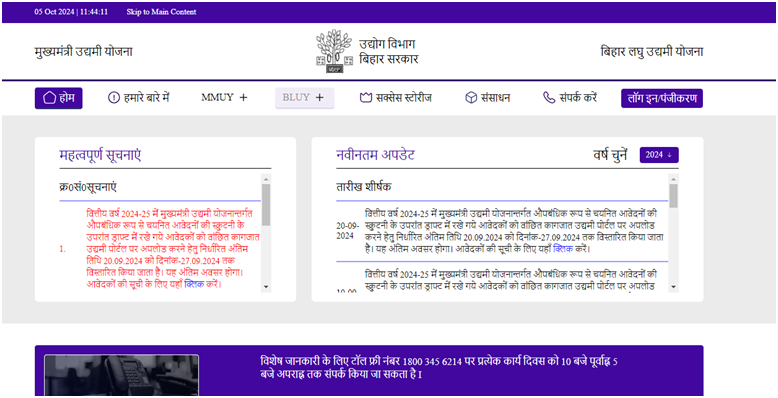Click the toll free number 1800 345 6214 text

tap(432, 361)
